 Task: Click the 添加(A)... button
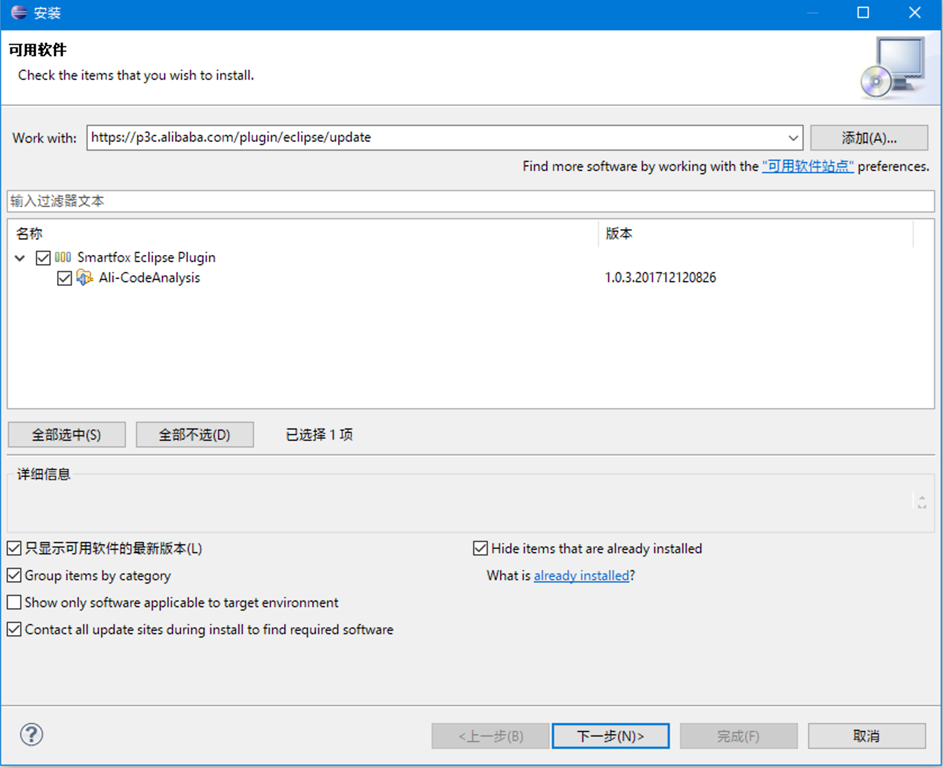[869, 138]
